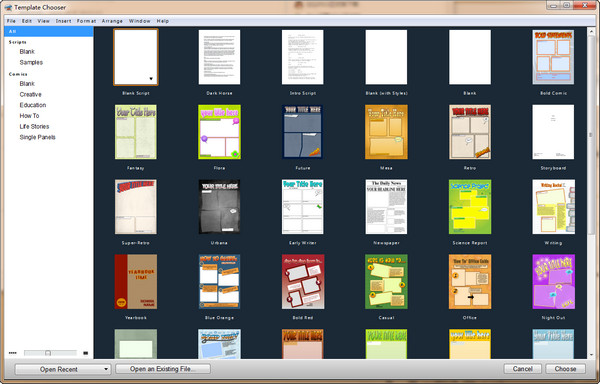This screenshot has height=384, width=600.
Task: Select Samples under Scripts category
Action: tap(31, 62)
